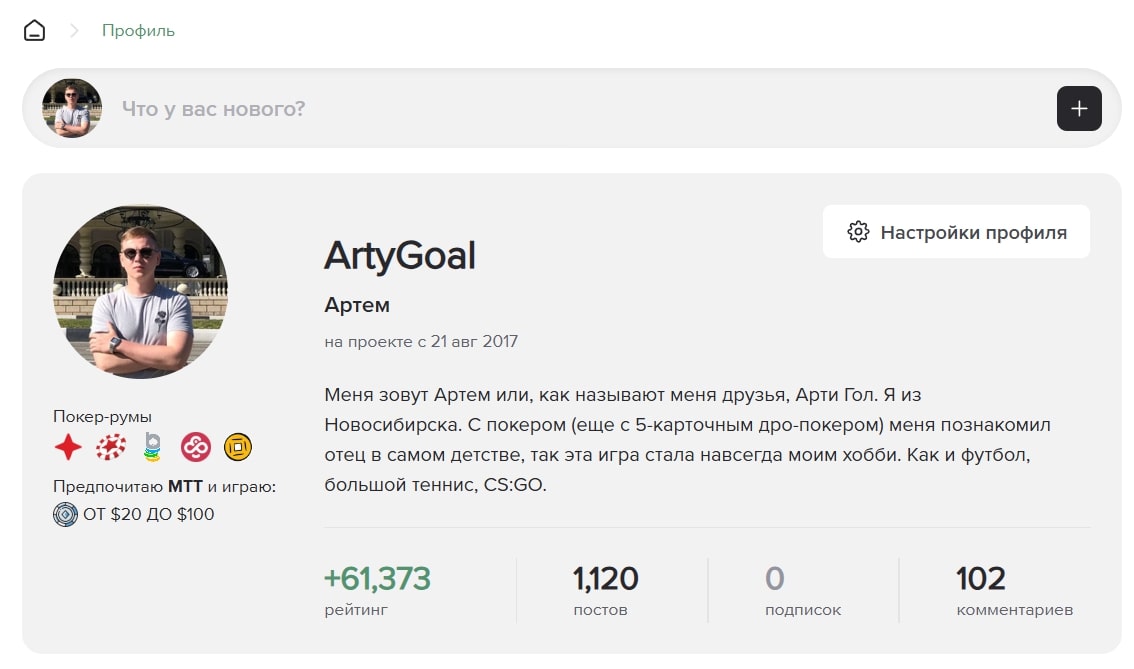Viewport: 1134px width, 669px height.
Task: Click the red-and-white poker chip room icon
Action: pos(111,447)
